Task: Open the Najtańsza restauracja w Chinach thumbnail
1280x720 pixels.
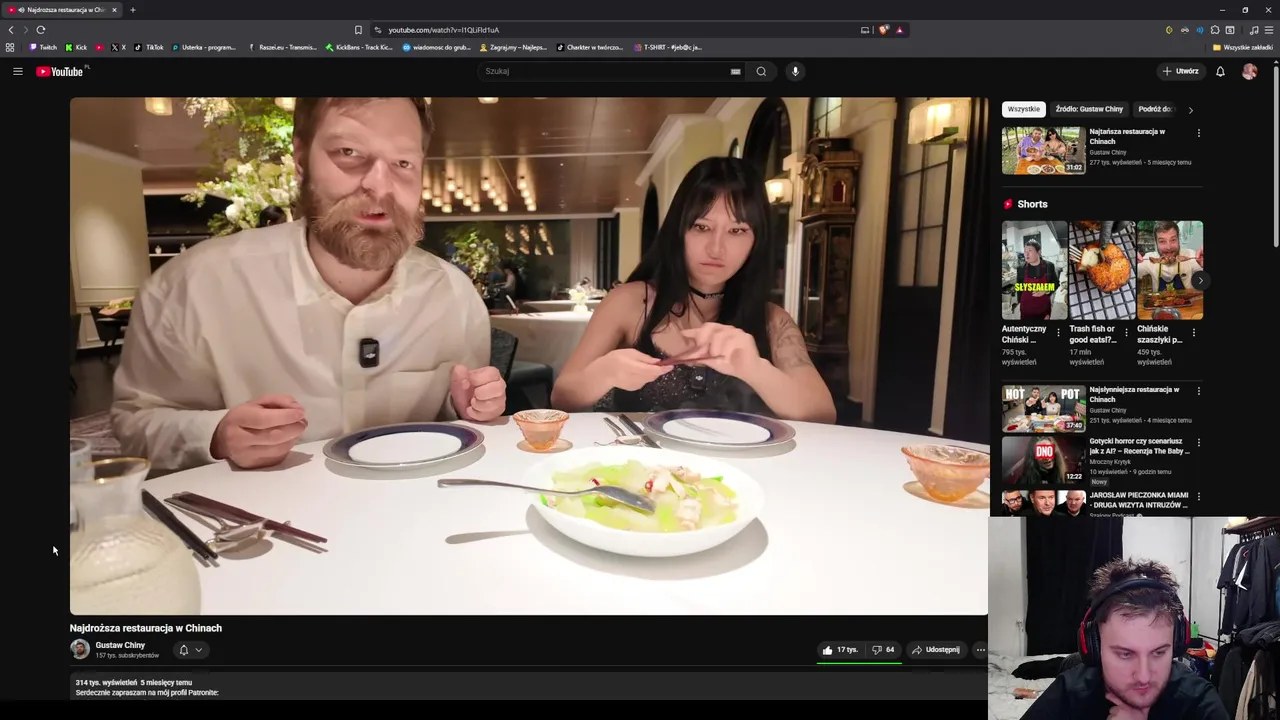Action: click(1043, 150)
